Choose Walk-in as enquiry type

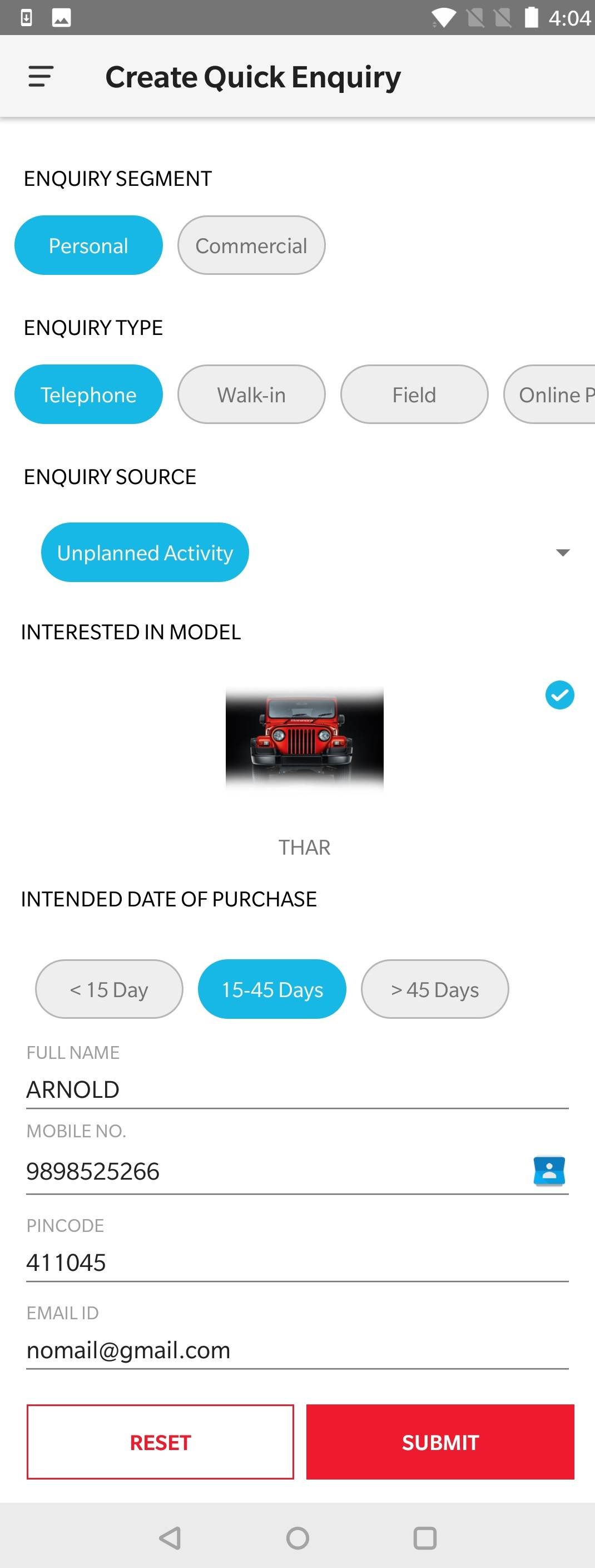pos(251,395)
